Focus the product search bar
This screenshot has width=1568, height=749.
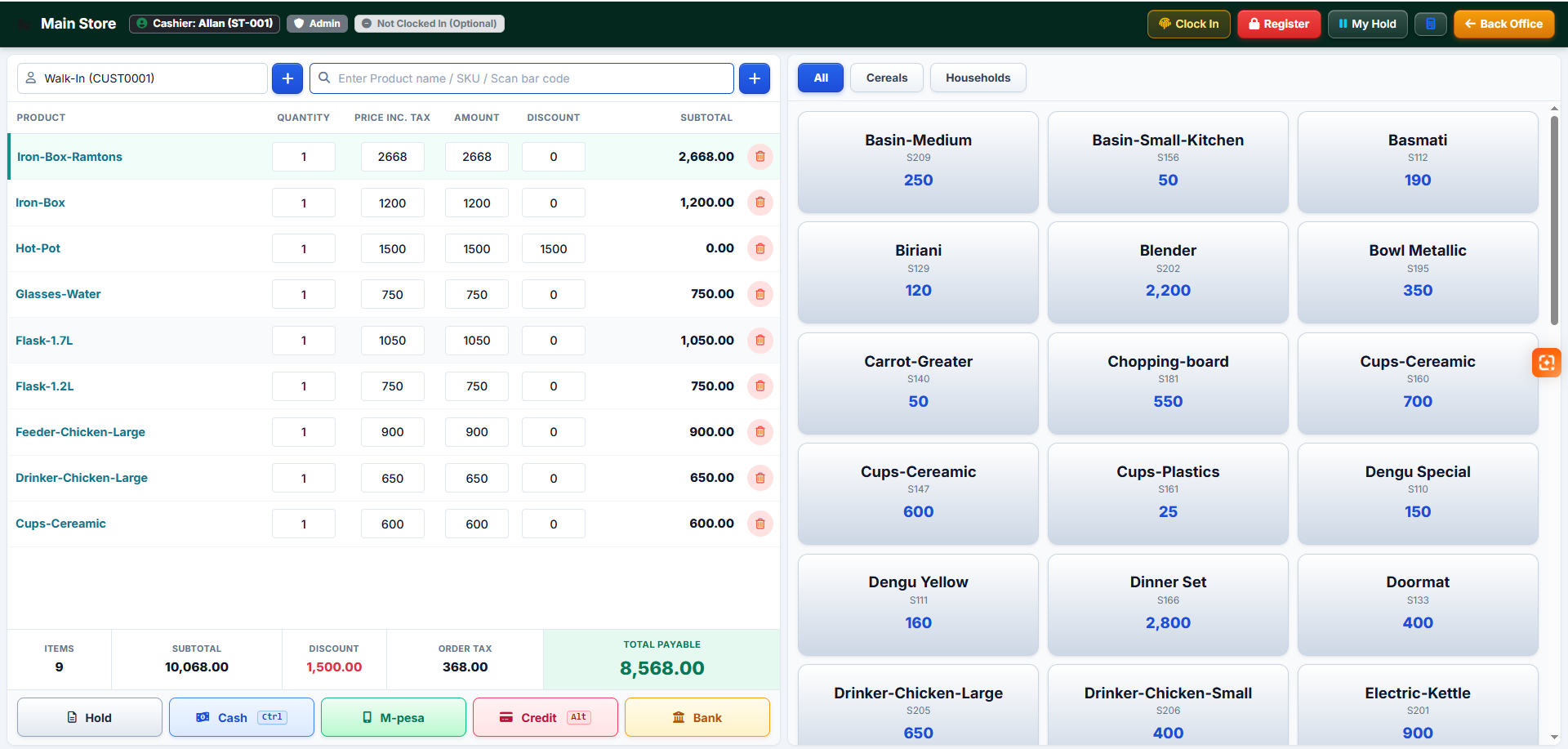522,78
